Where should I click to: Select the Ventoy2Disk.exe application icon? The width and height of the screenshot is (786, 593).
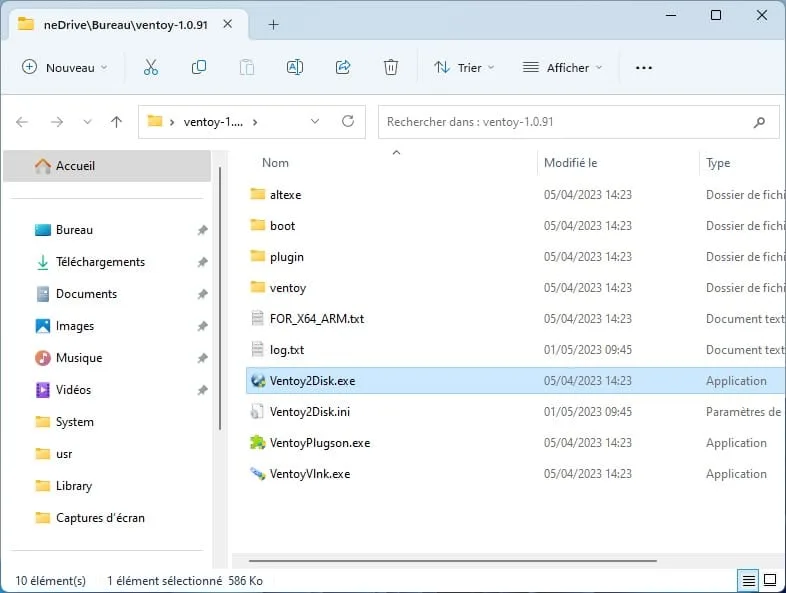tap(258, 380)
